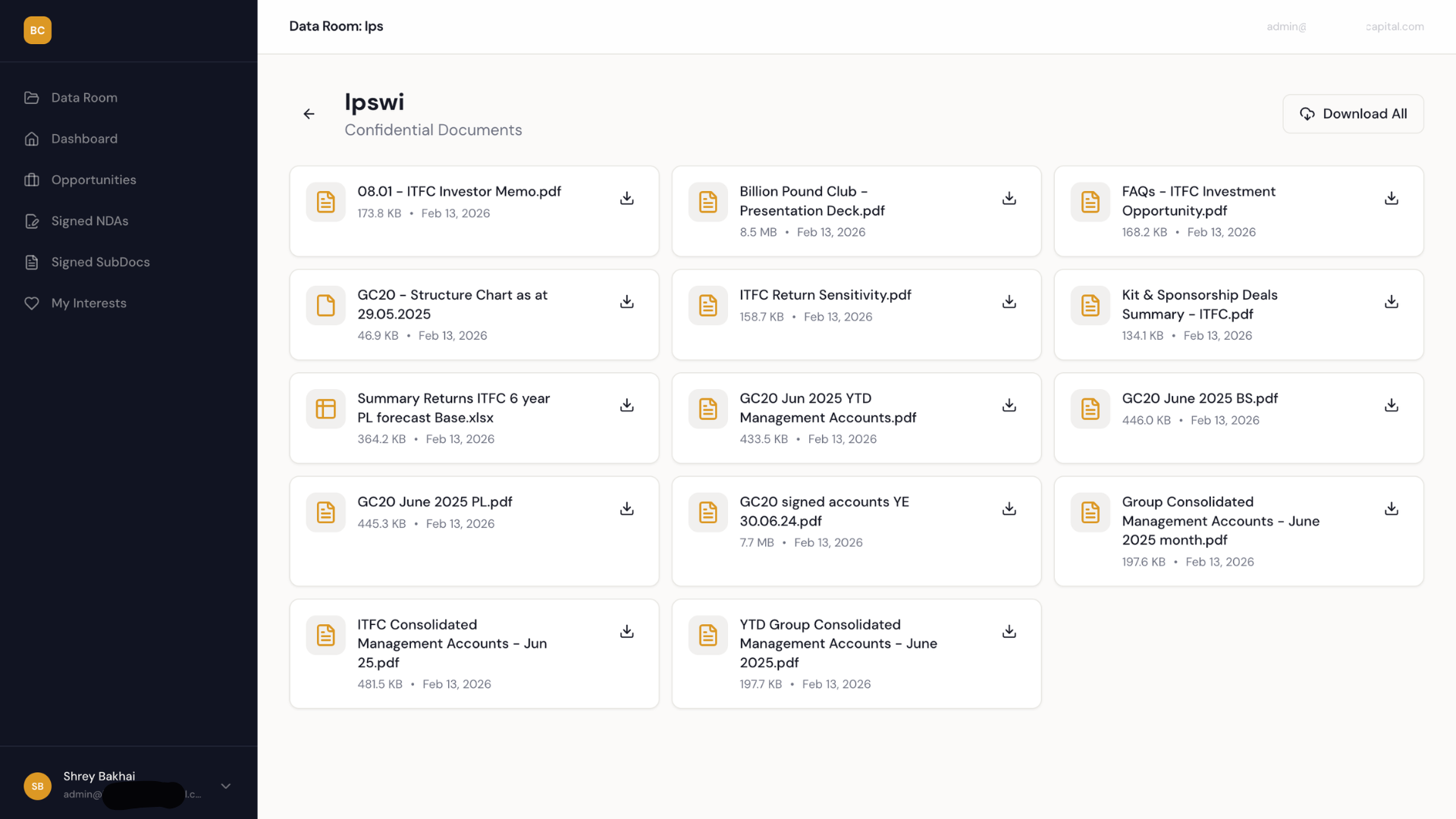Click the Download All button
Image resolution: width=1456 pixels, height=819 pixels.
click(x=1353, y=114)
